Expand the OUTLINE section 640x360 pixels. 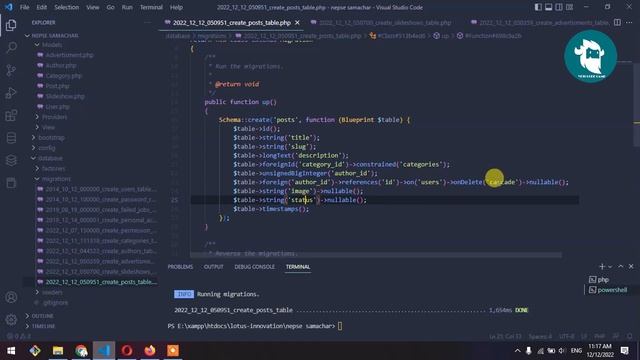[42, 316]
